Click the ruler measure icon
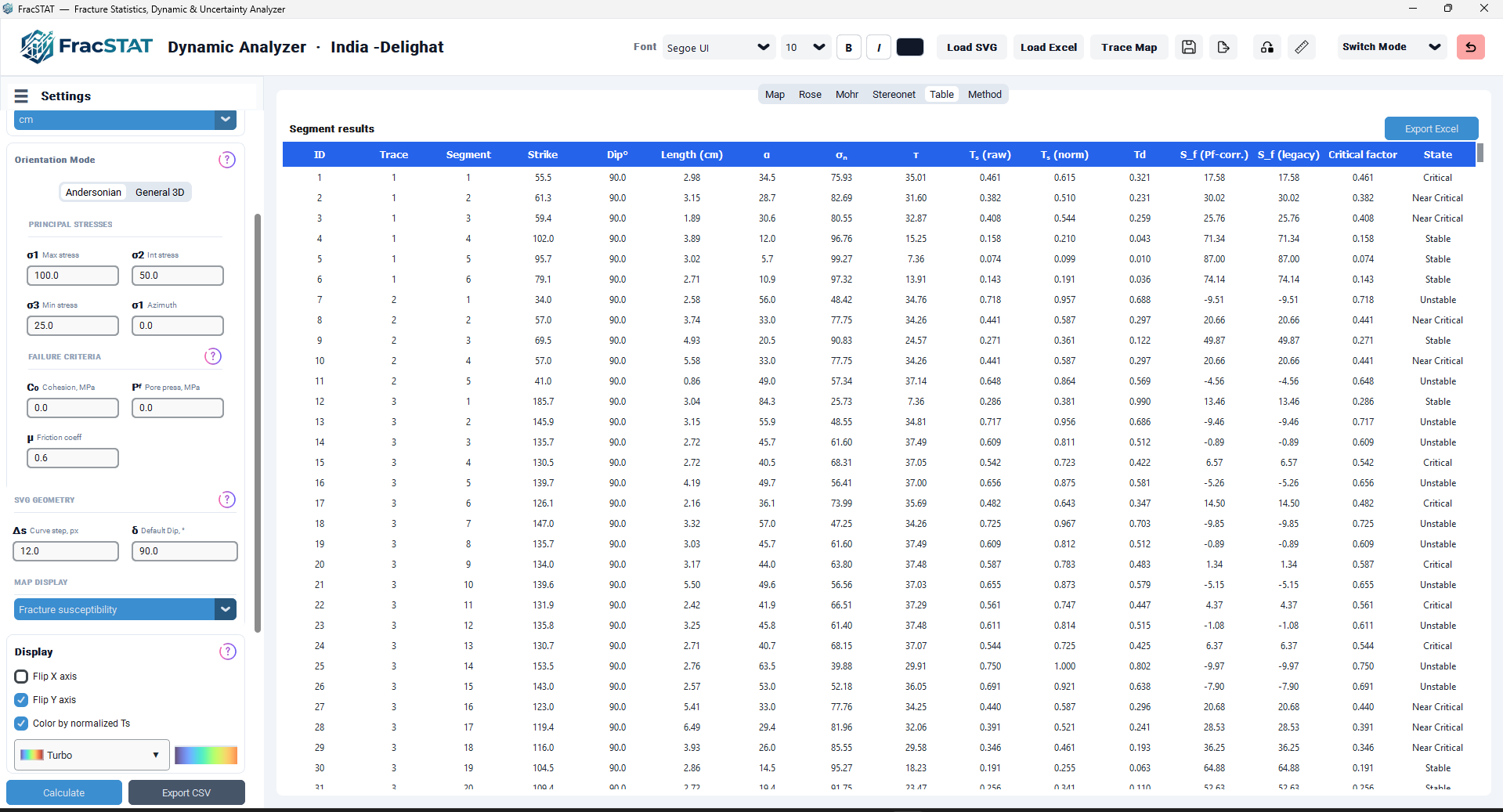The image size is (1503, 812). click(x=1301, y=47)
